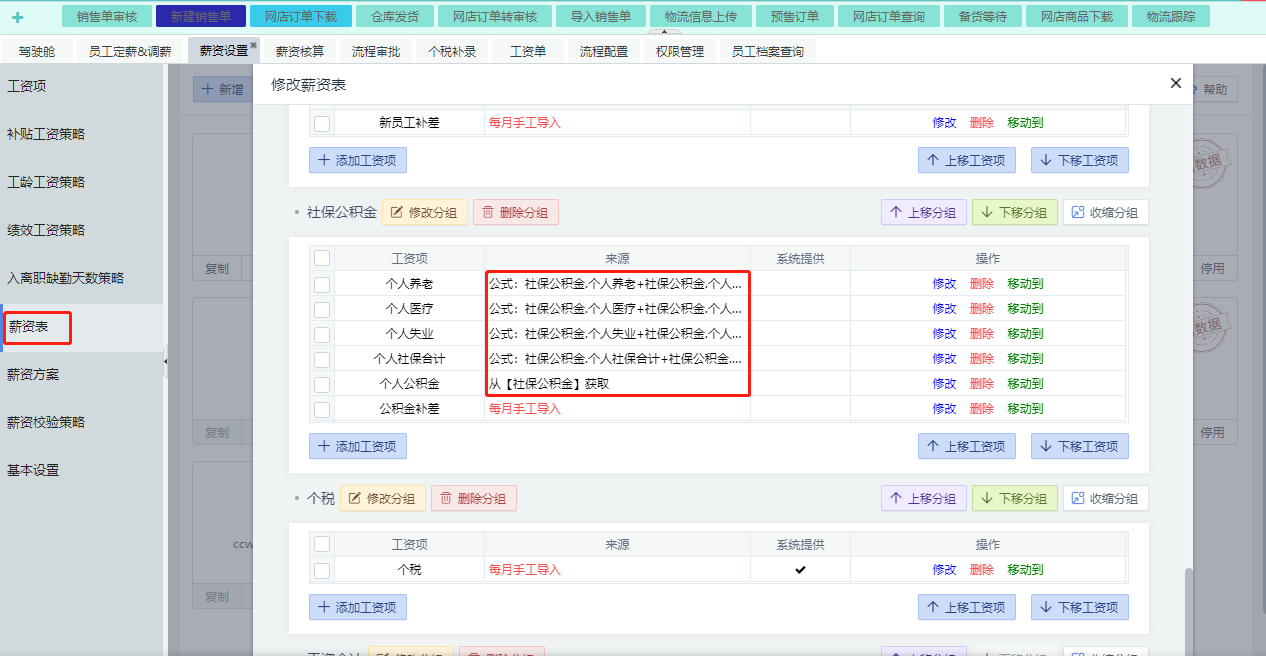Click the dialog vertical scrollbar thumb
Image resolution: width=1266 pixels, height=656 pixels.
point(1189,612)
